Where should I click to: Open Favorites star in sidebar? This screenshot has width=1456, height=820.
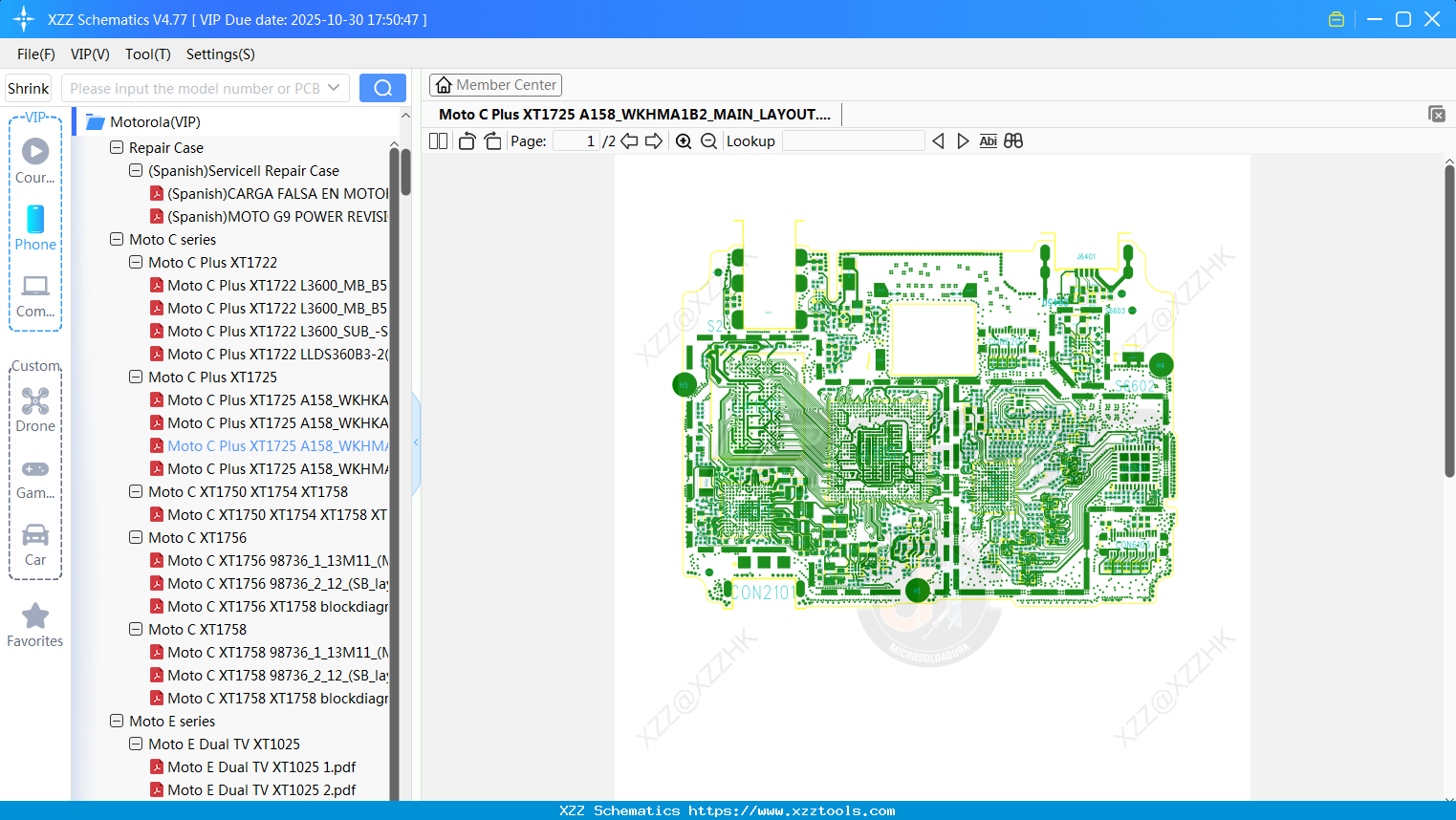(x=35, y=625)
